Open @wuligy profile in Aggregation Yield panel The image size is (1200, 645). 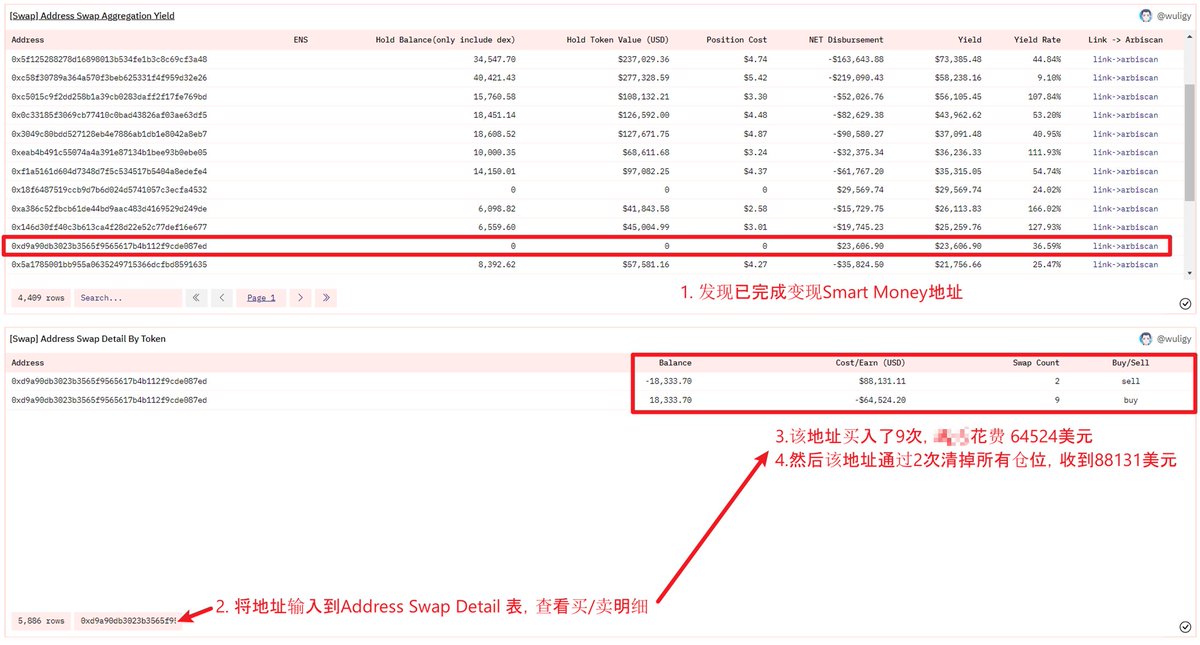1173,16
